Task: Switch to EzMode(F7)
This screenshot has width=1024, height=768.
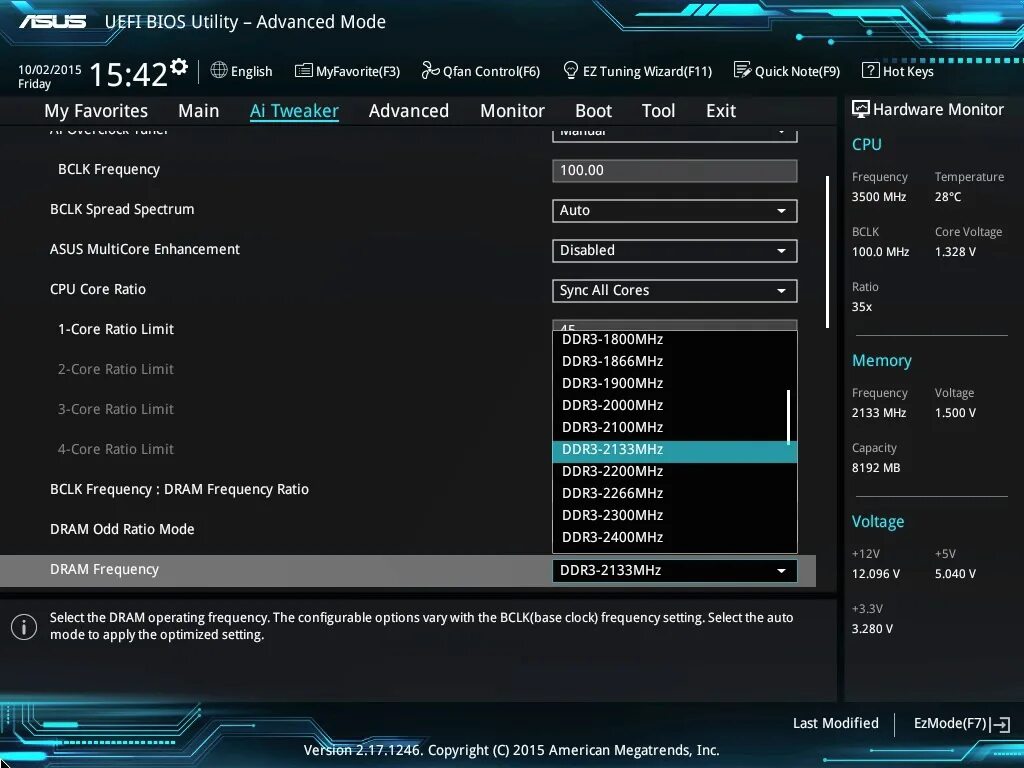Action: (x=961, y=724)
